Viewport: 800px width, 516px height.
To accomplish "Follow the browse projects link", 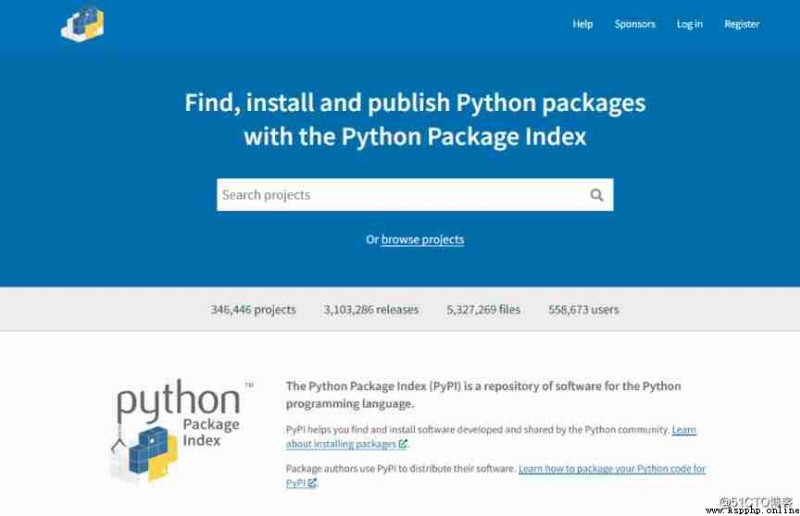I will pos(422,240).
